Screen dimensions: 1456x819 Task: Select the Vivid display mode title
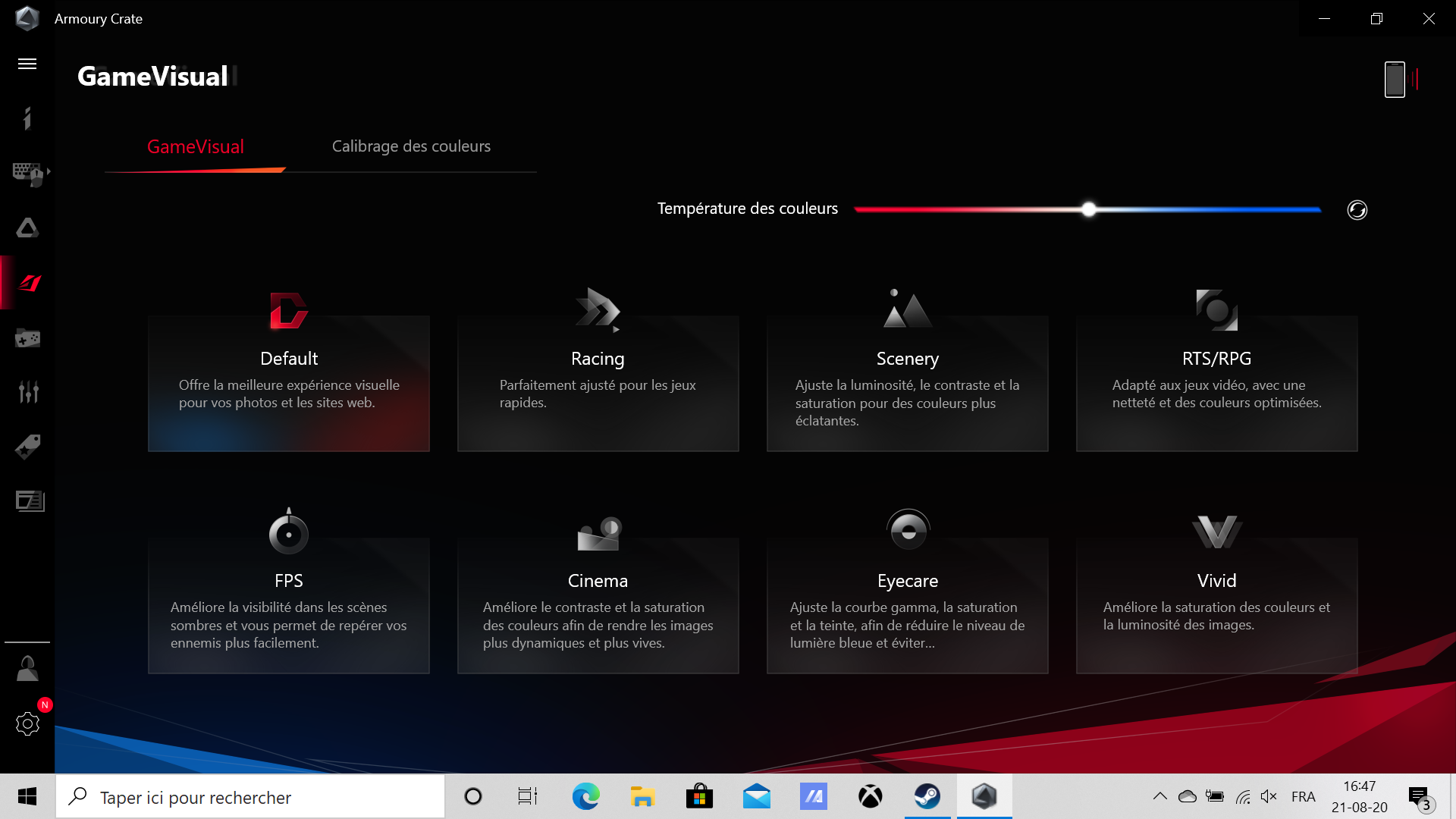click(x=1216, y=581)
